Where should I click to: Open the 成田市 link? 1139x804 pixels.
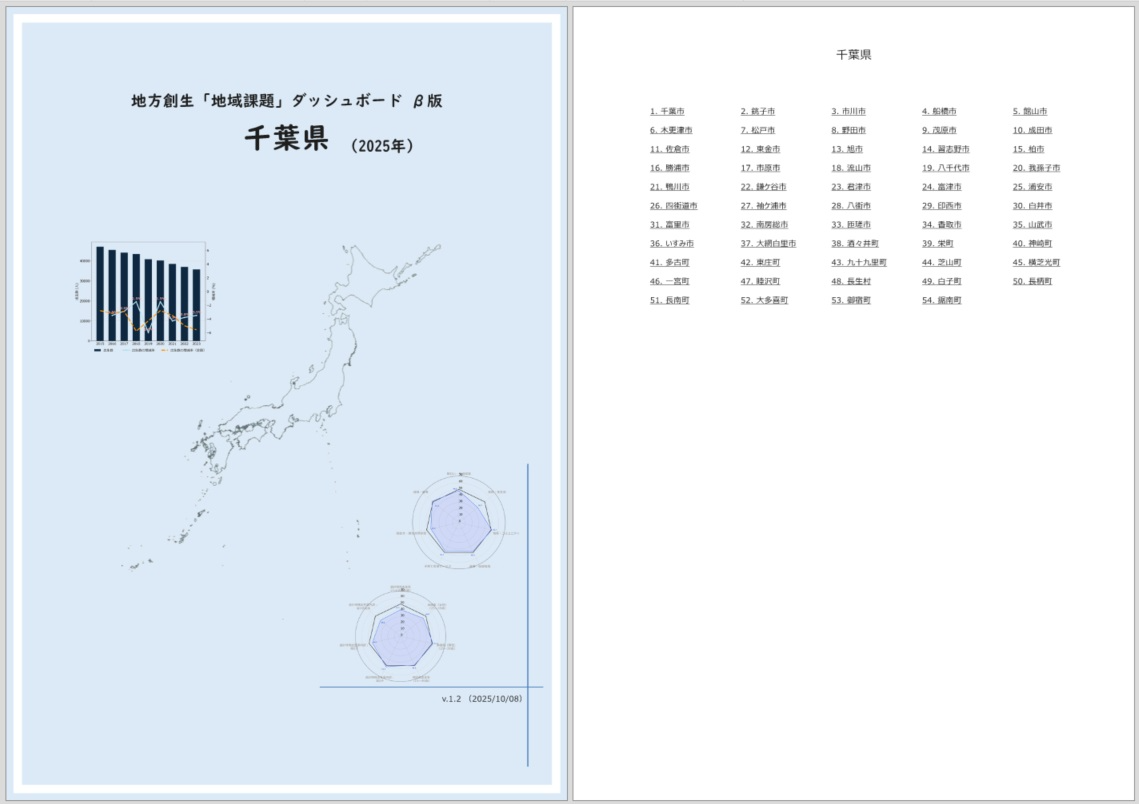tap(1034, 130)
